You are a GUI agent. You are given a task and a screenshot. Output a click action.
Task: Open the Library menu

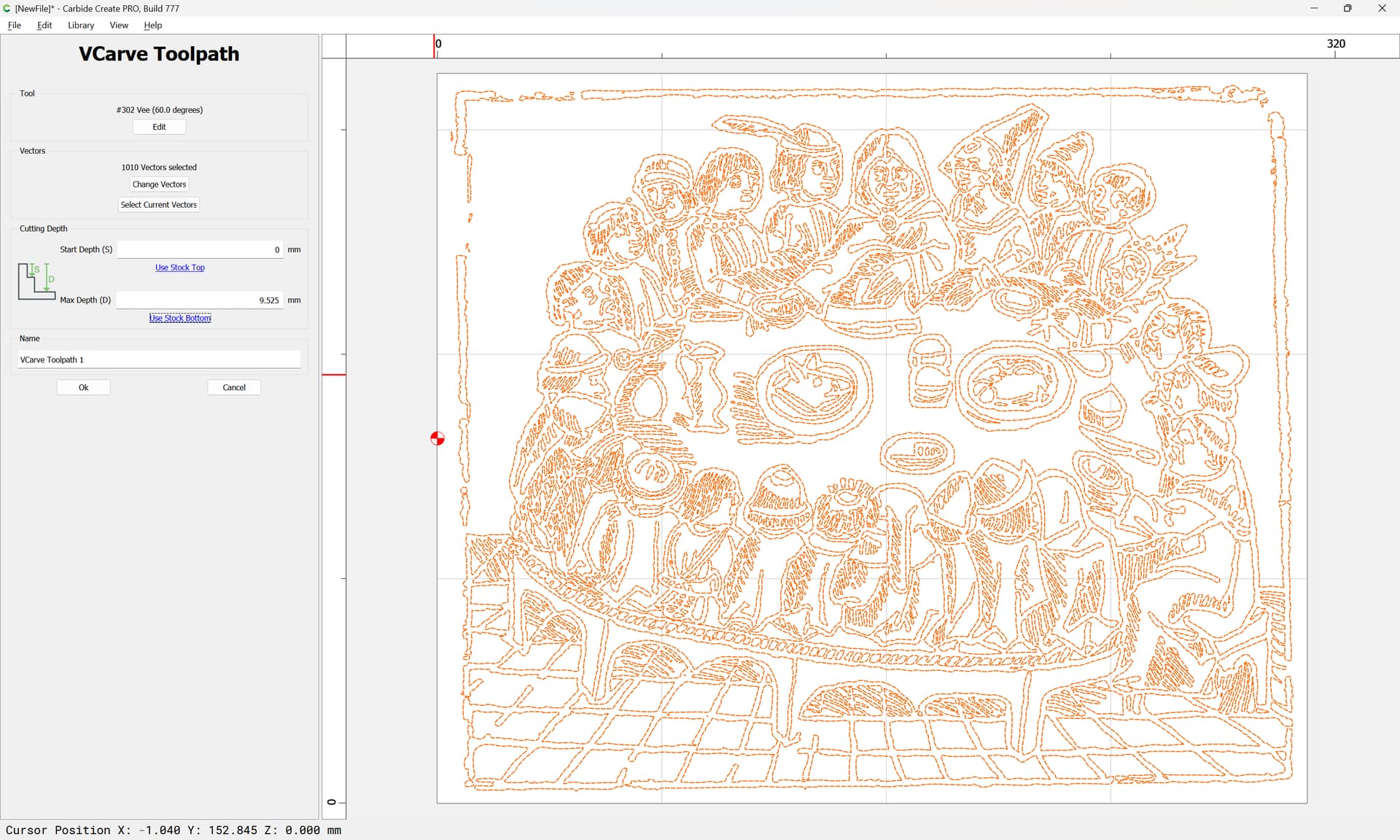point(81,25)
